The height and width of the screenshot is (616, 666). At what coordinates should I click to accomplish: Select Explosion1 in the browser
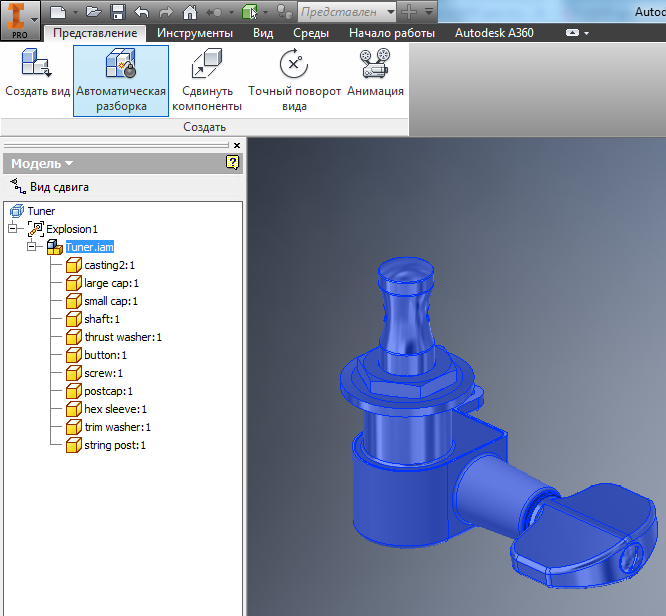72,229
